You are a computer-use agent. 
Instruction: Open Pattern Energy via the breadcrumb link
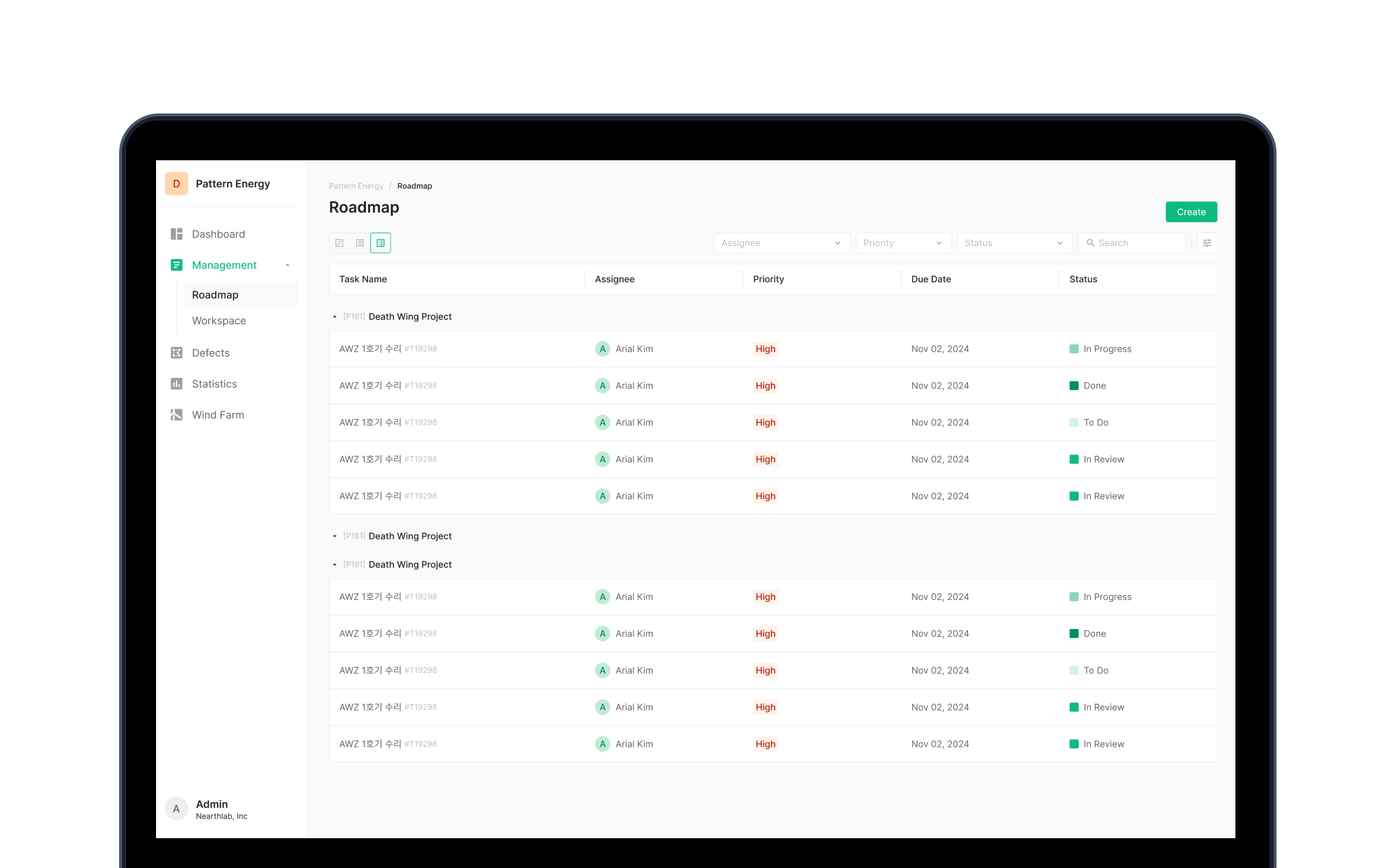click(x=355, y=186)
